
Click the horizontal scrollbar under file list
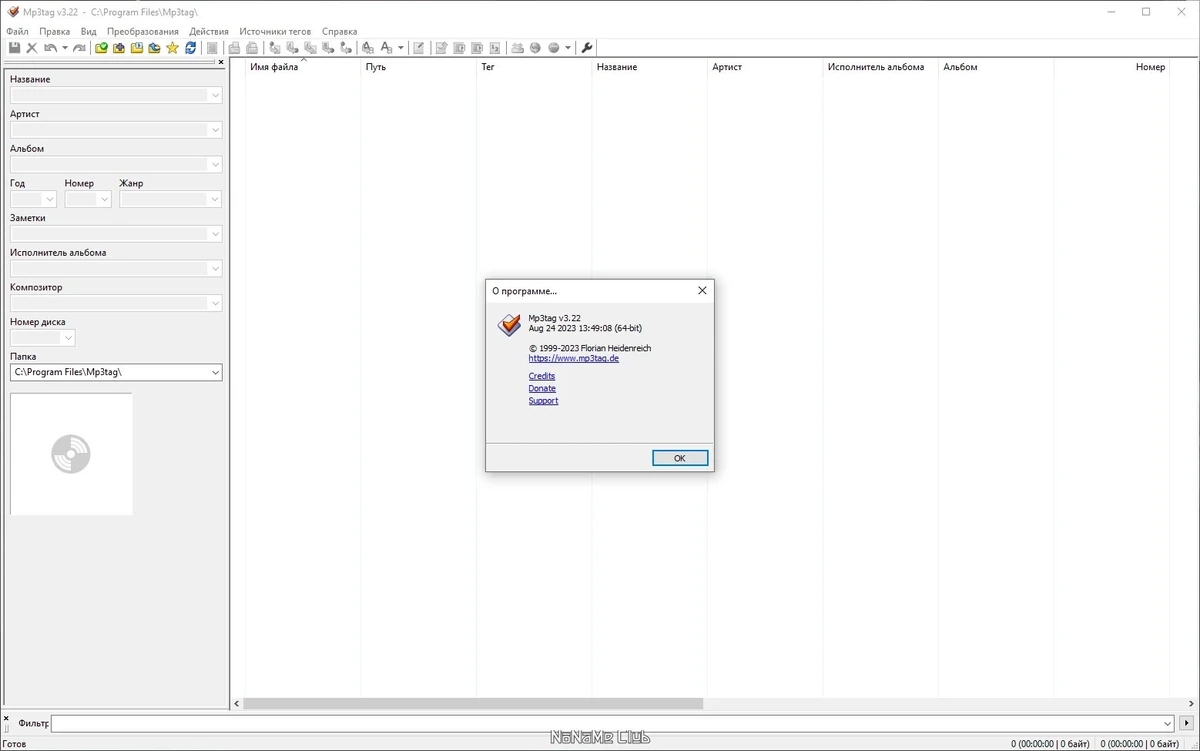coord(473,704)
